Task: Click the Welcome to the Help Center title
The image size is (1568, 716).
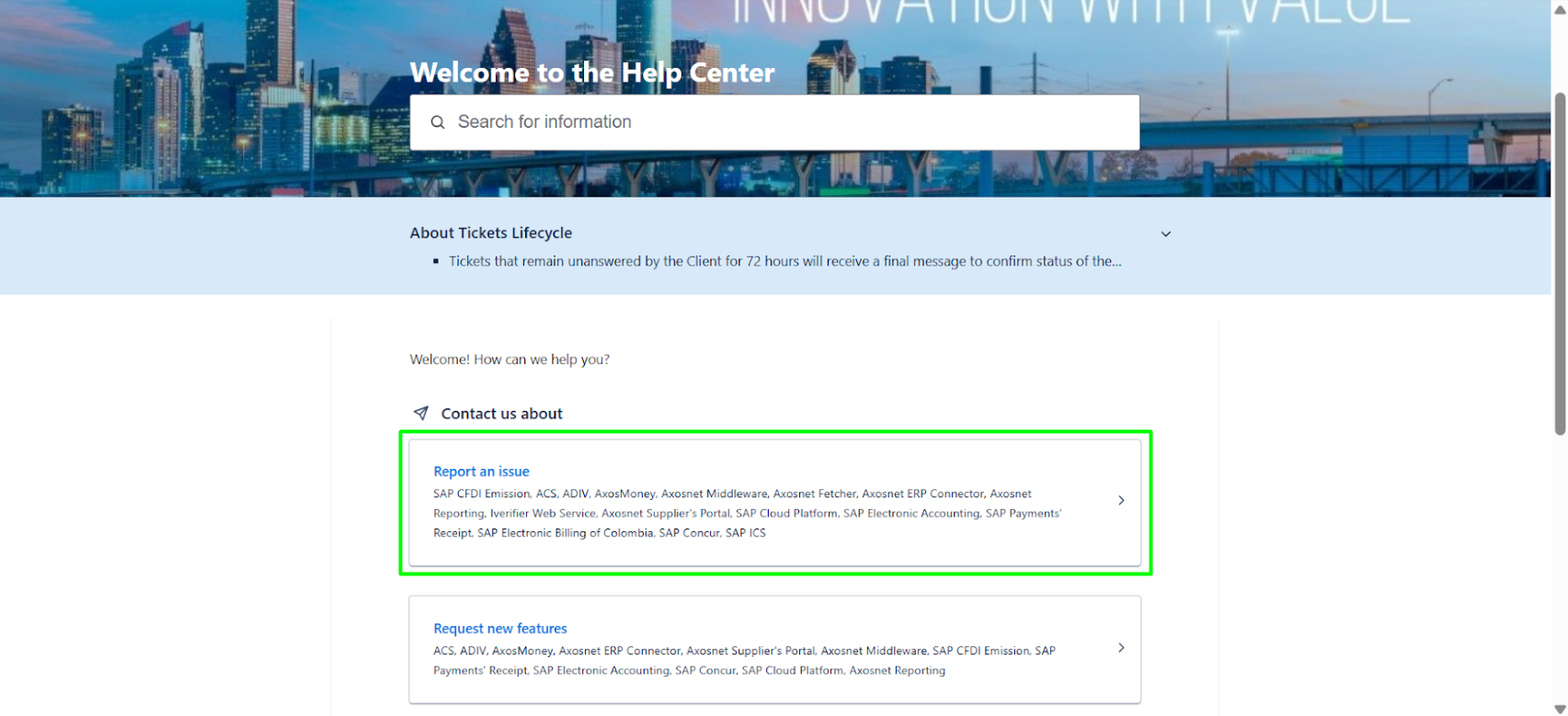Action: (591, 73)
